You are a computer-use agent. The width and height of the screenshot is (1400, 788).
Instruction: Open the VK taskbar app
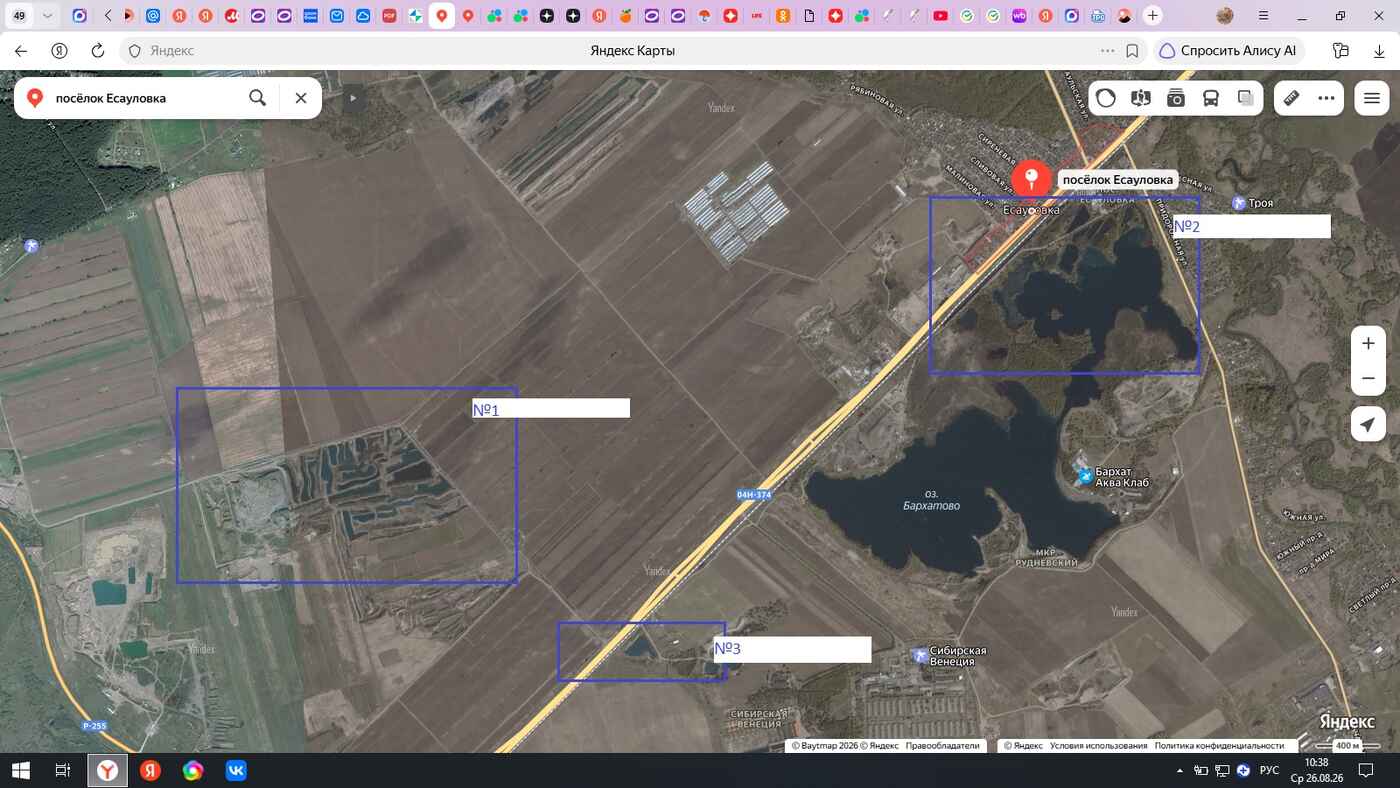236,771
